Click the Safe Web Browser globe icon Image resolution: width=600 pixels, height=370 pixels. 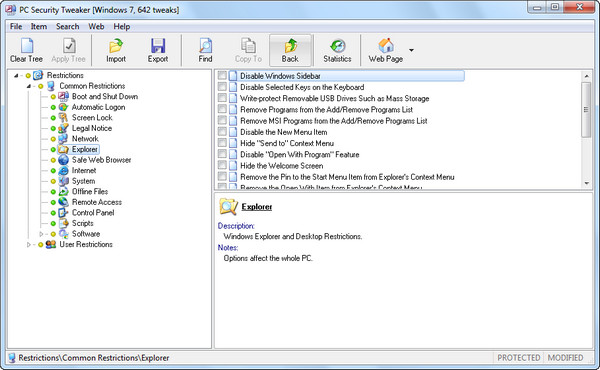click(63, 160)
